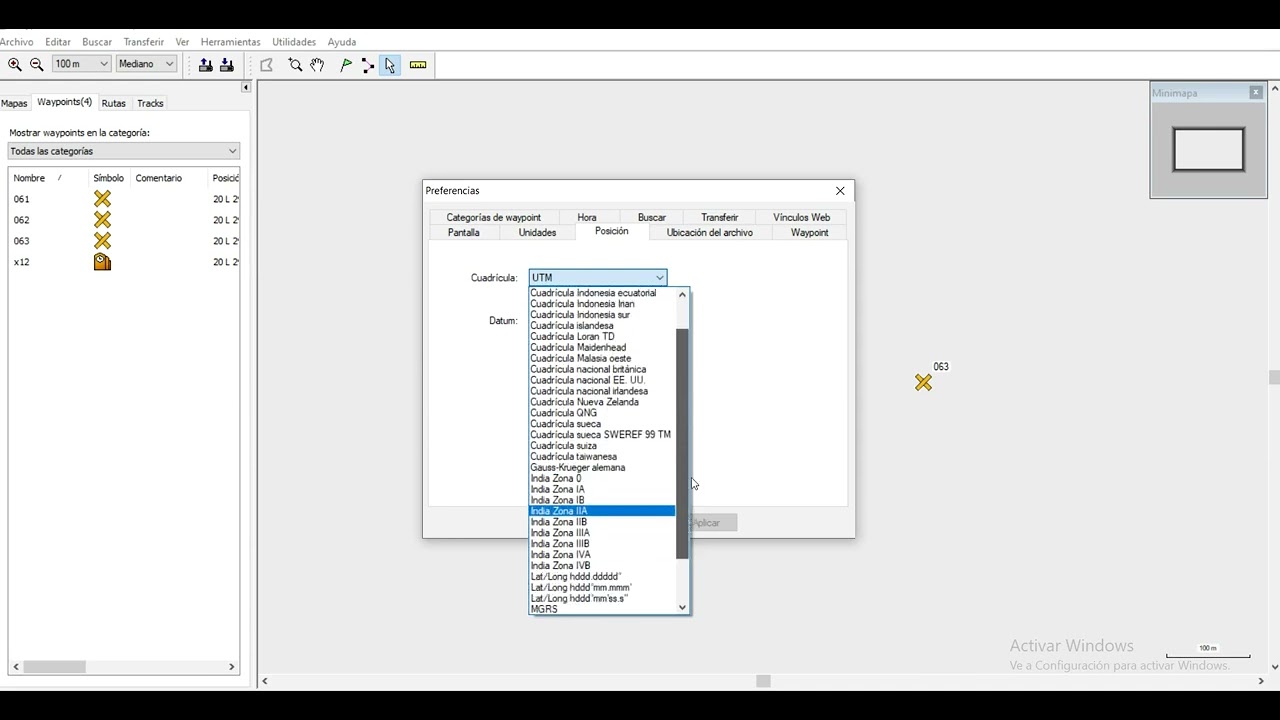The width and height of the screenshot is (1280, 720).
Task: Switch to the Mapas tab
Action: pos(14,103)
